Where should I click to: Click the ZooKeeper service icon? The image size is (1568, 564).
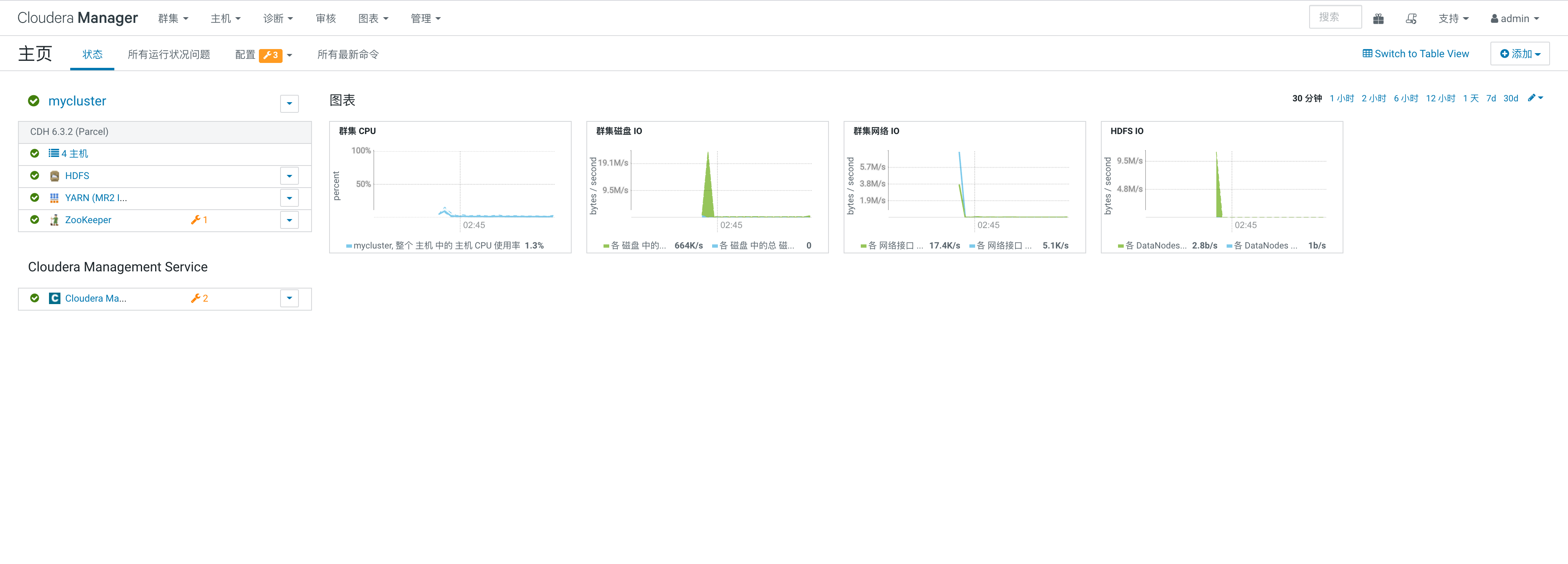tap(54, 220)
